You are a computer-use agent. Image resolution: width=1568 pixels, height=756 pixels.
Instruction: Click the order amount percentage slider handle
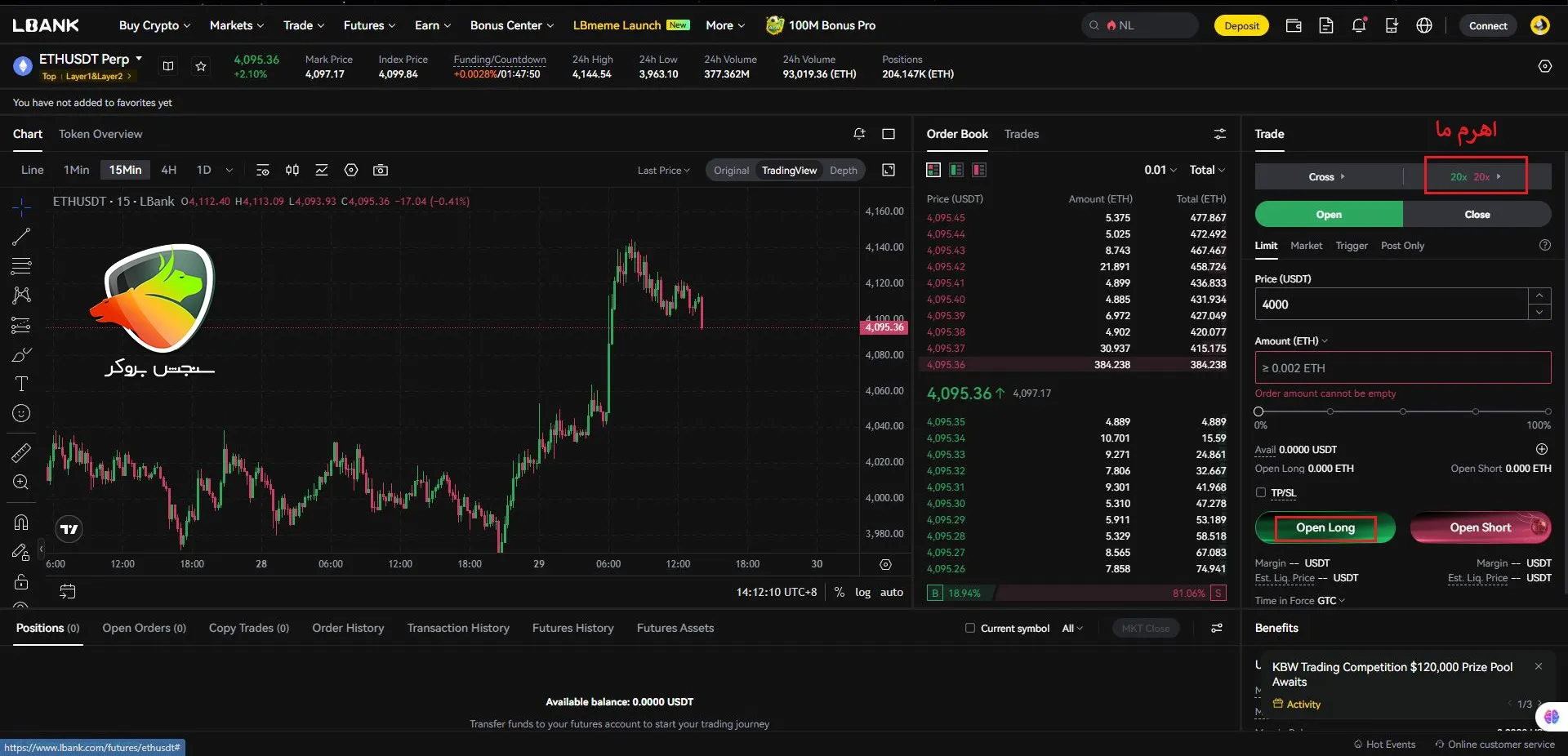click(1258, 411)
